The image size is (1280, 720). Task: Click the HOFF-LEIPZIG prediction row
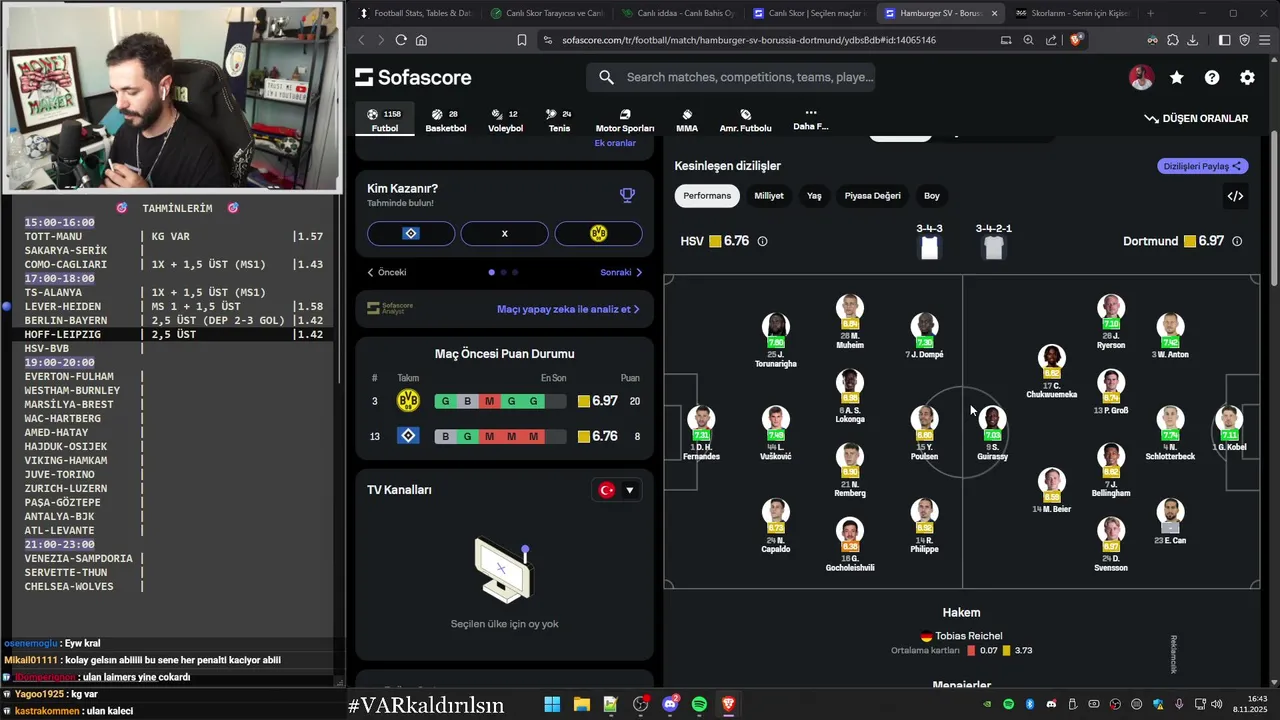(x=174, y=334)
